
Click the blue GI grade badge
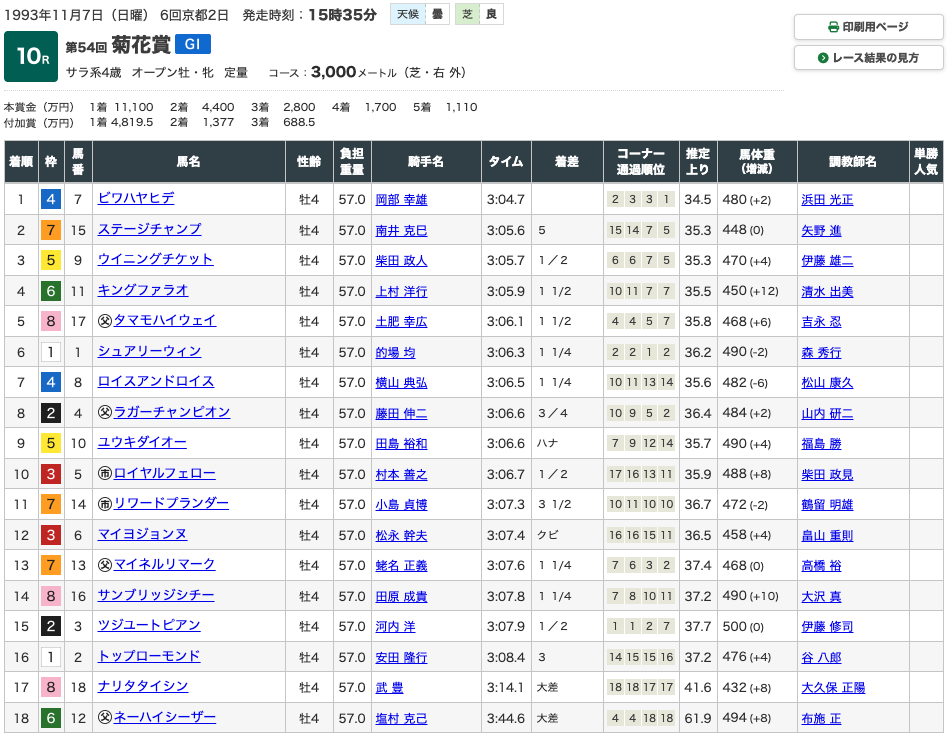tap(193, 45)
